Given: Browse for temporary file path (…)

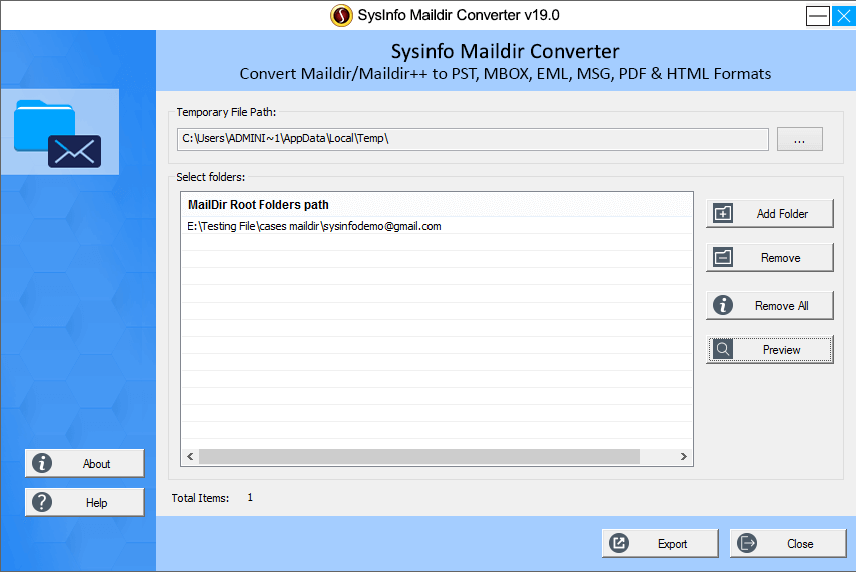Looking at the screenshot, I should click(x=800, y=139).
